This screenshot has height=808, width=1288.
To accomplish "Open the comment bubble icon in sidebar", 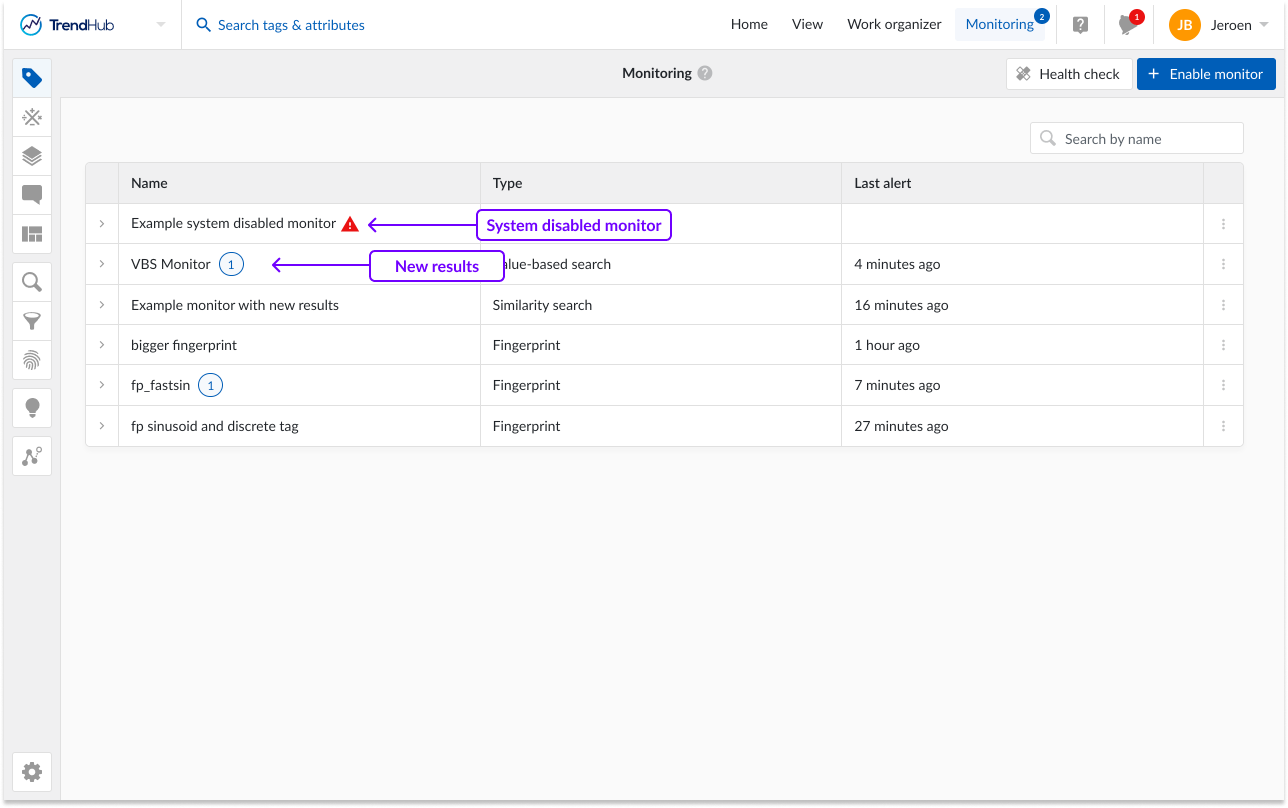I will coord(32,195).
